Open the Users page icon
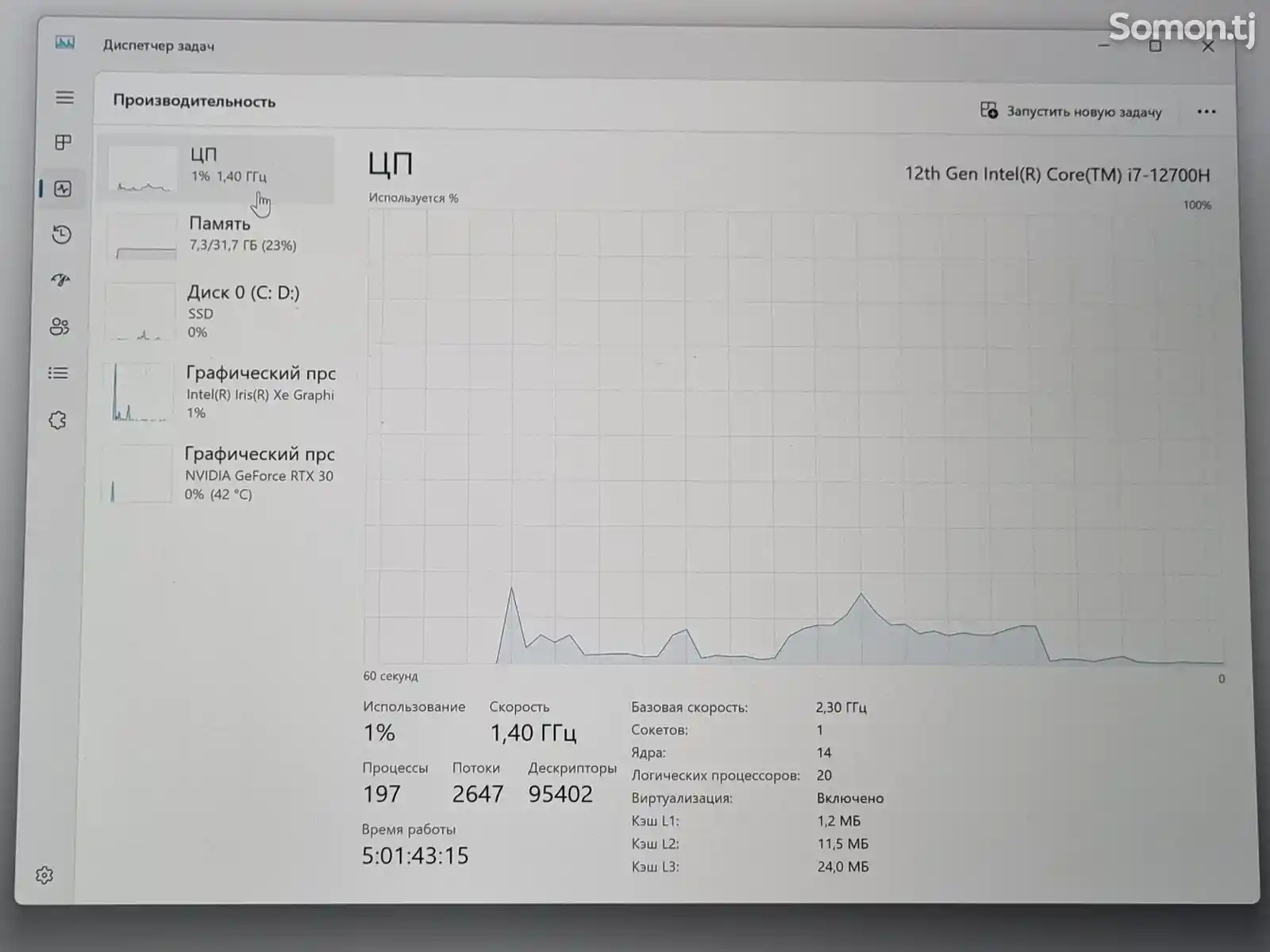The image size is (1270, 952). pos(59,326)
